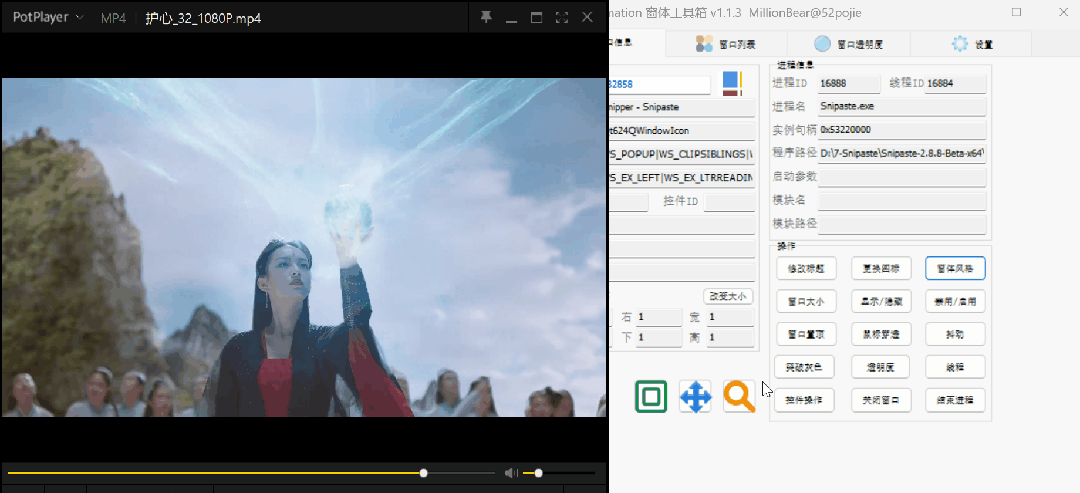
Task: Click the 修改标题 button
Action: pos(806,269)
